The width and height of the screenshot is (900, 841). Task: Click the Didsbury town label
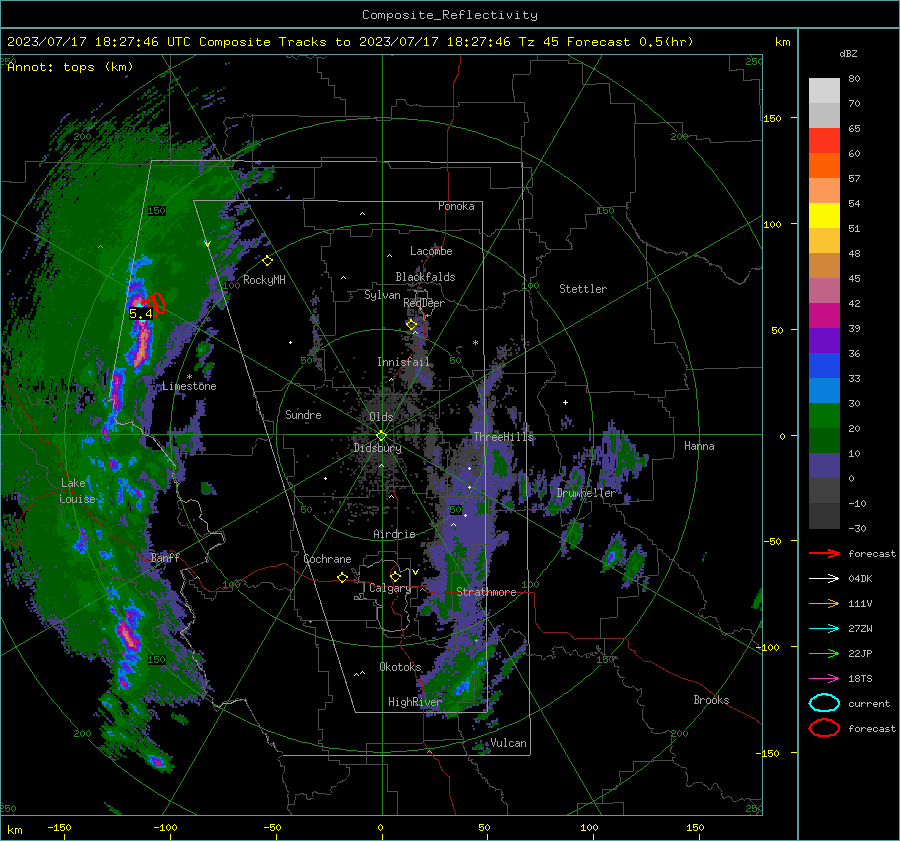click(x=377, y=448)
